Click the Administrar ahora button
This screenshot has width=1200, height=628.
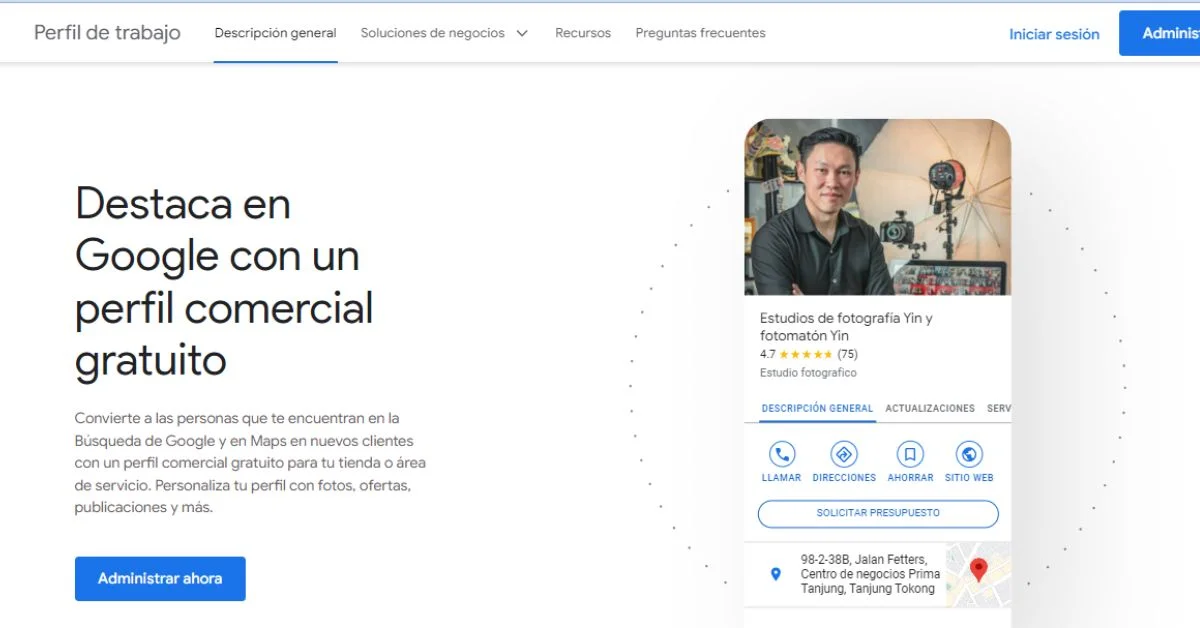click(160, 578)
